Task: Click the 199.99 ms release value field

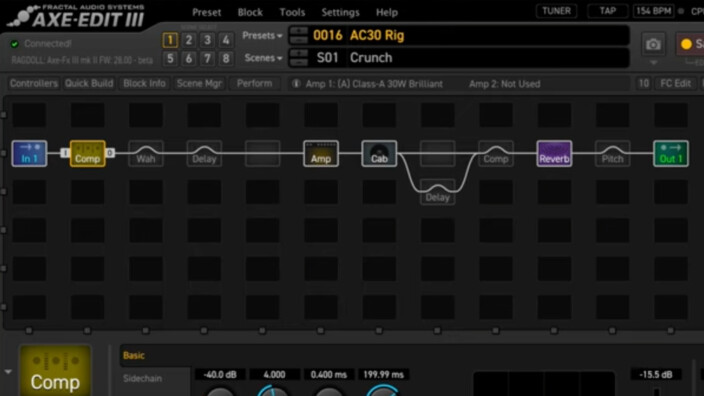Action: [383, 374]
